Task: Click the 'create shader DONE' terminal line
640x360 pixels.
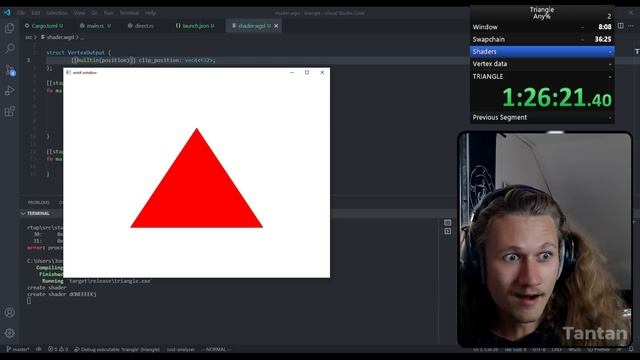Action: [62, 294]
